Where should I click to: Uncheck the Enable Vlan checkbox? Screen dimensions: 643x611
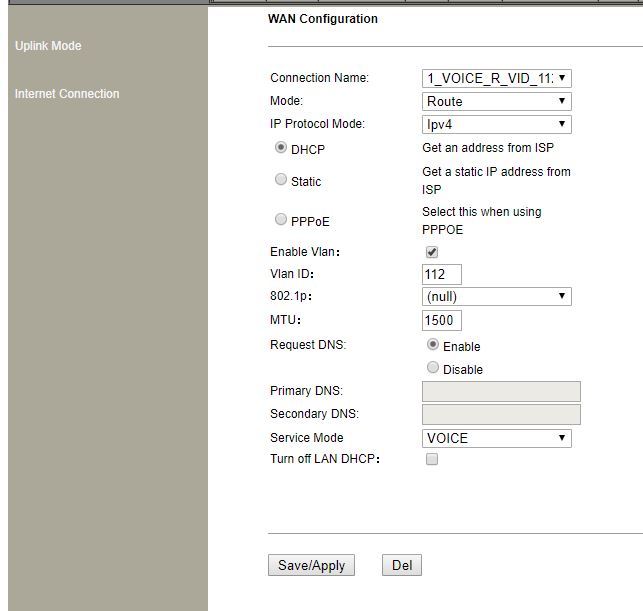point(432,253)
